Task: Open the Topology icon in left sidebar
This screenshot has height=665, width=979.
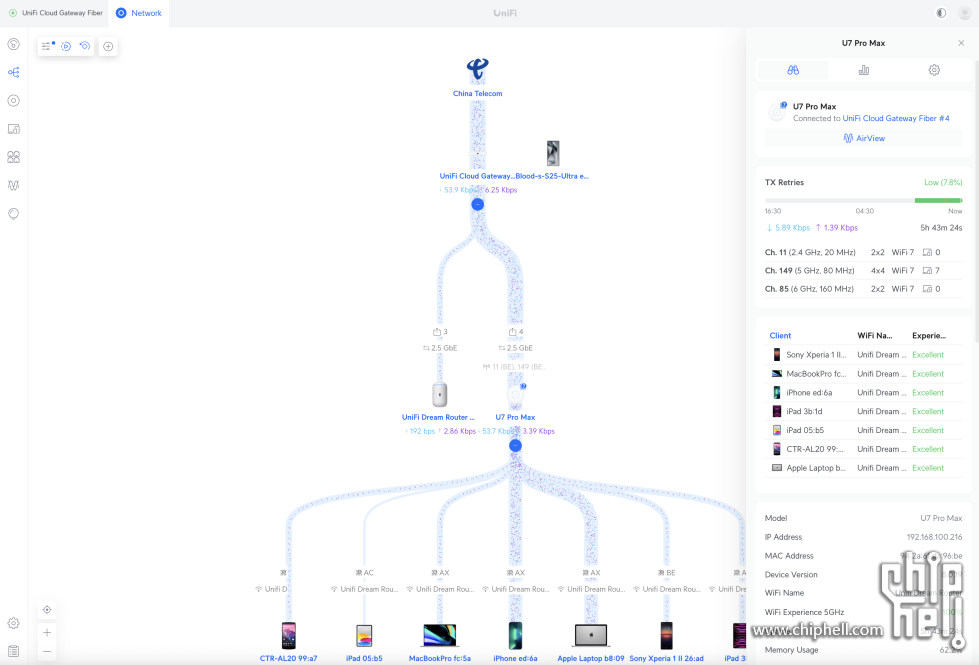Action: pos(14,72)
